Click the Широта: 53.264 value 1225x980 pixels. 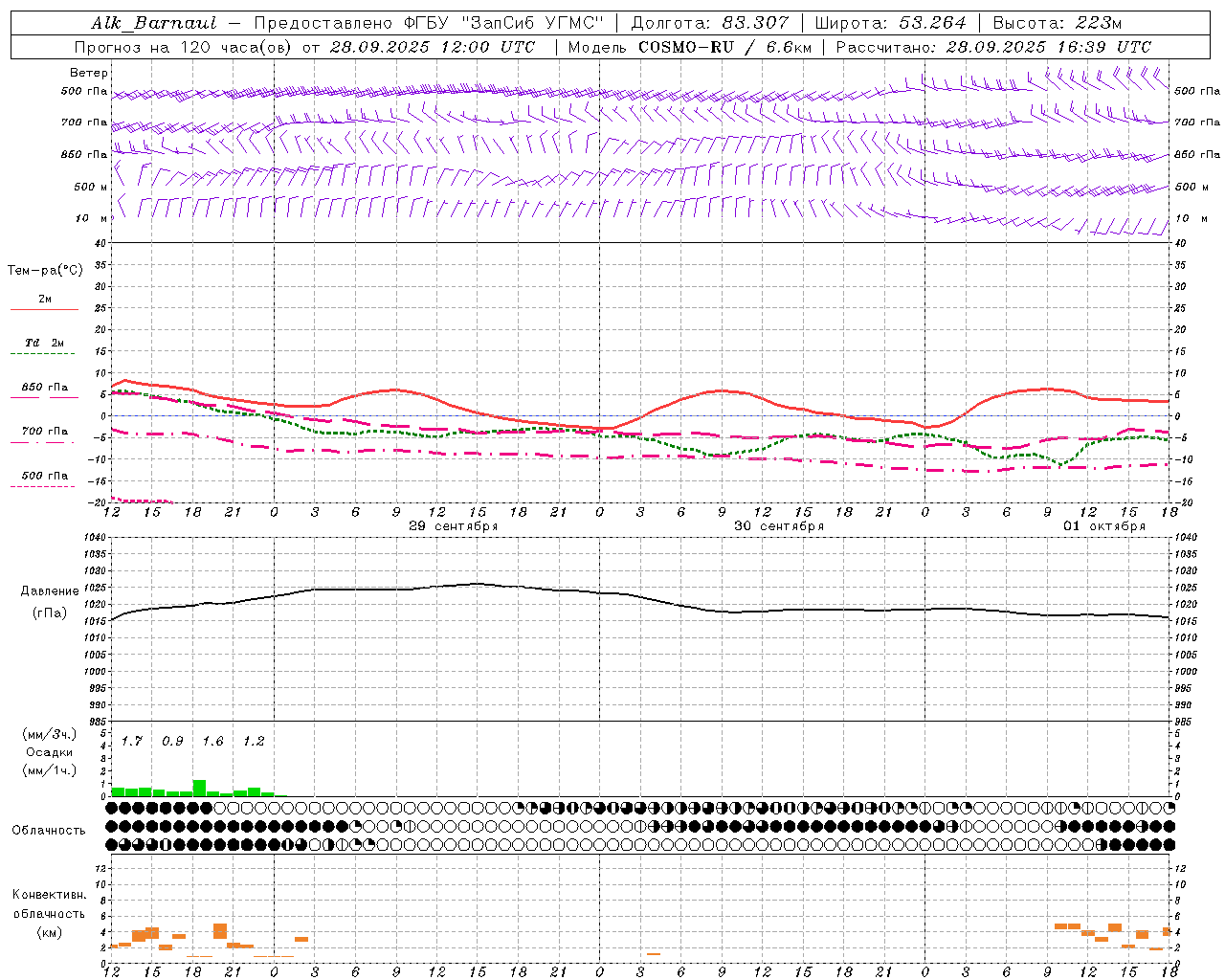(891, 23)
